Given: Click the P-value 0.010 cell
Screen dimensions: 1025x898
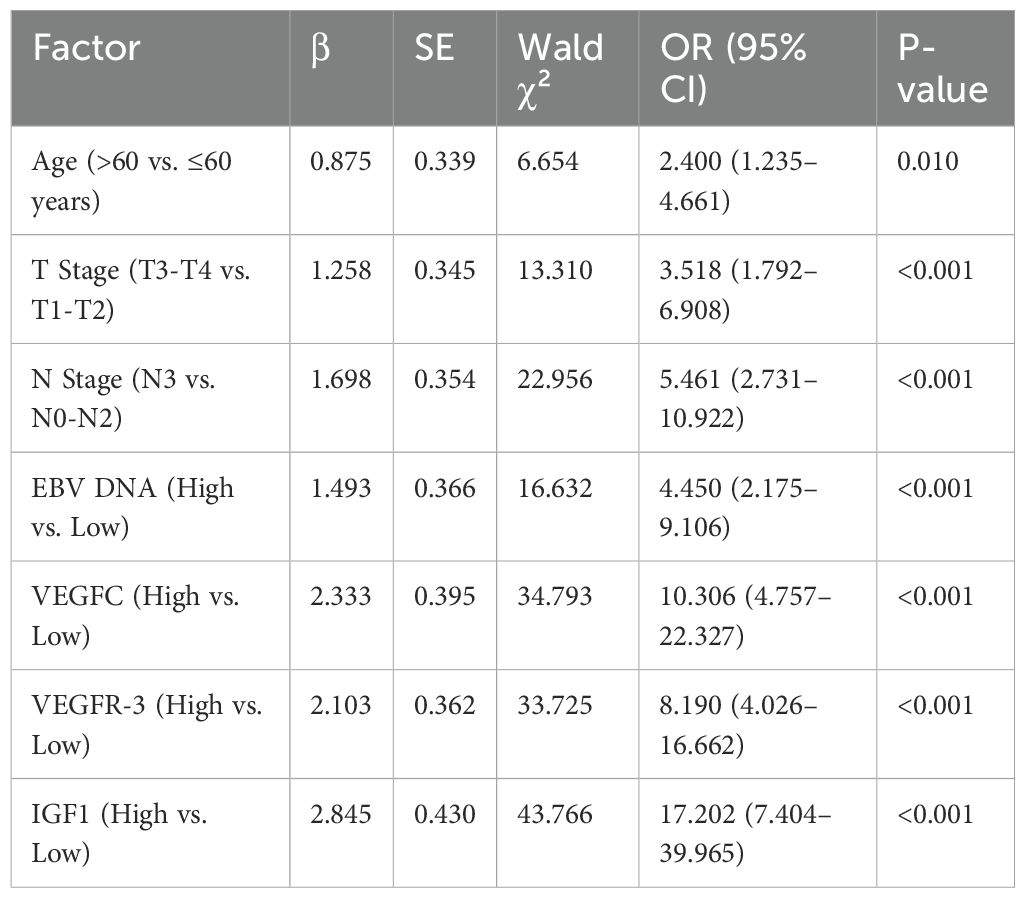Looking at the screenshot, I should tap(929, 162).
